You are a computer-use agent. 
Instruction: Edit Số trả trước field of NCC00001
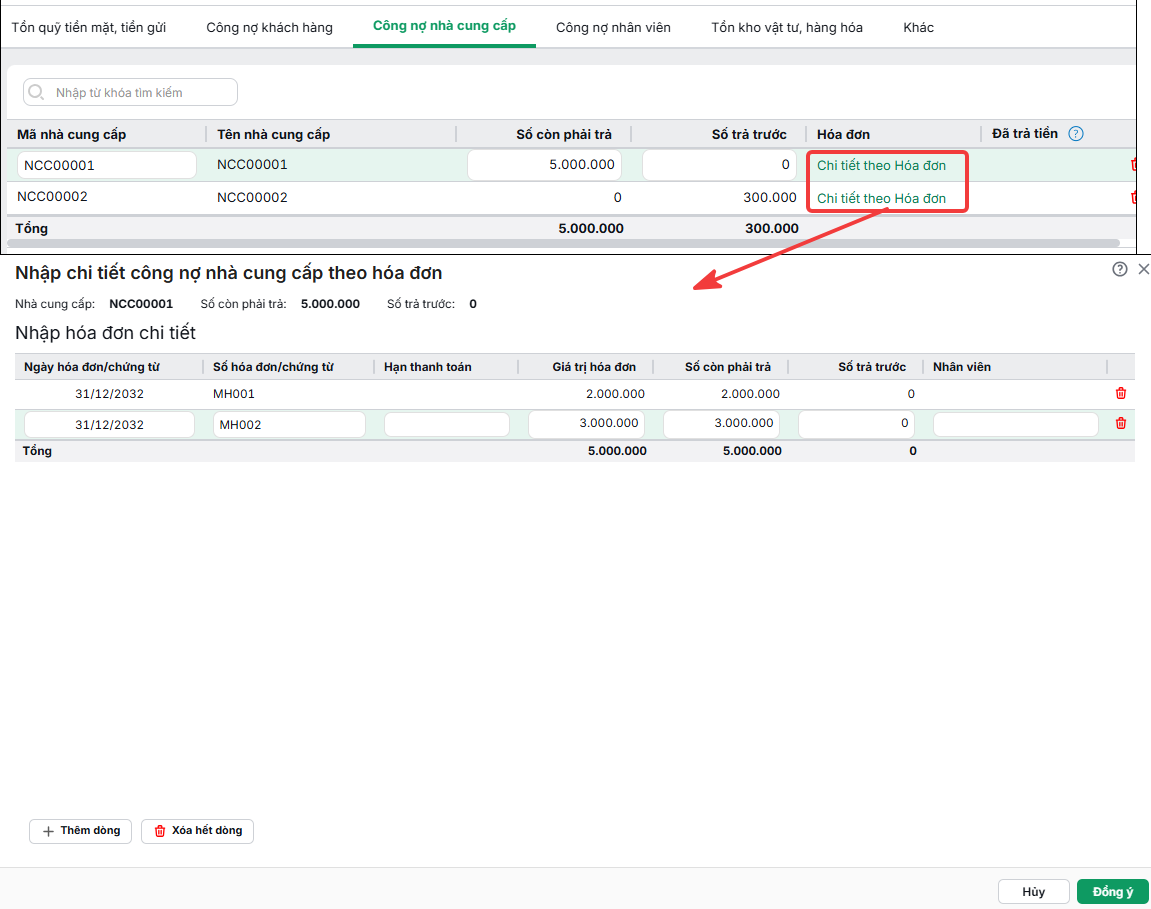[719, 165]
